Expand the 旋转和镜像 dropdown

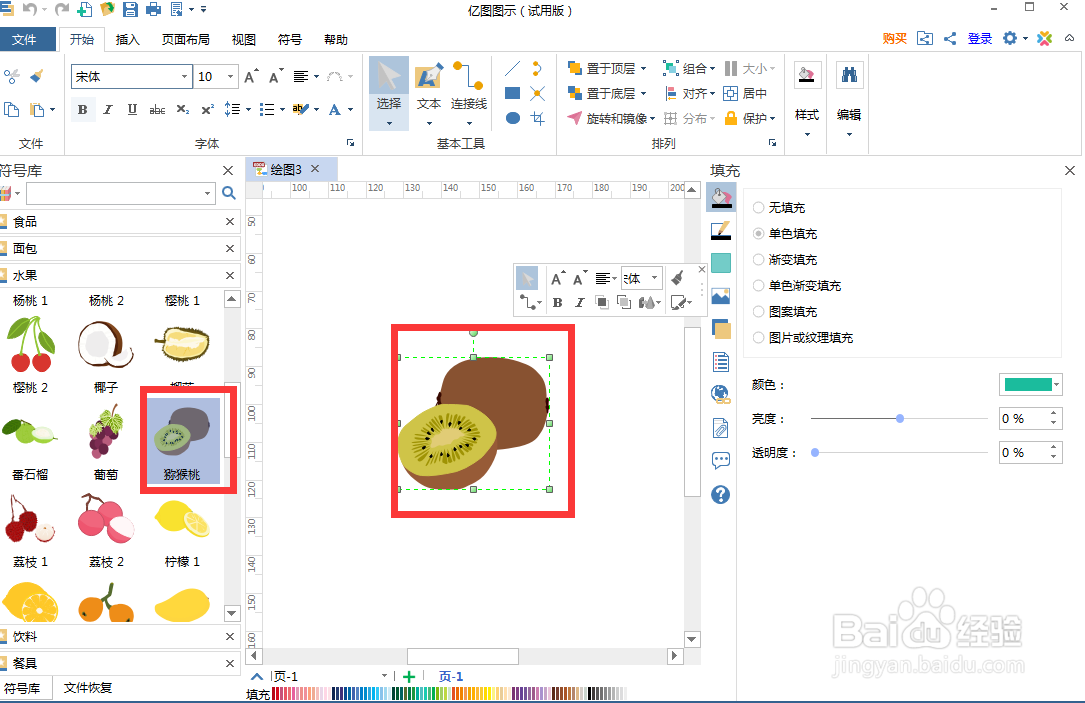point(653,118)
